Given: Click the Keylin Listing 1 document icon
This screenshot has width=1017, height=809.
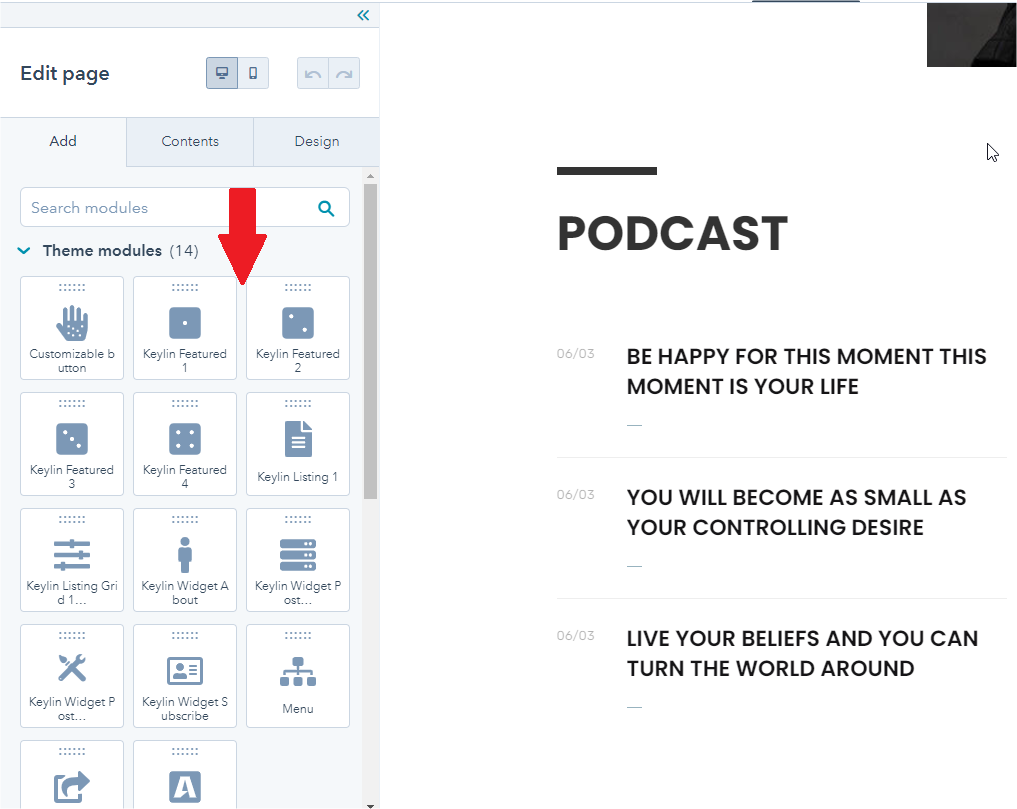Looking at the screenshot, I should 298,439.
